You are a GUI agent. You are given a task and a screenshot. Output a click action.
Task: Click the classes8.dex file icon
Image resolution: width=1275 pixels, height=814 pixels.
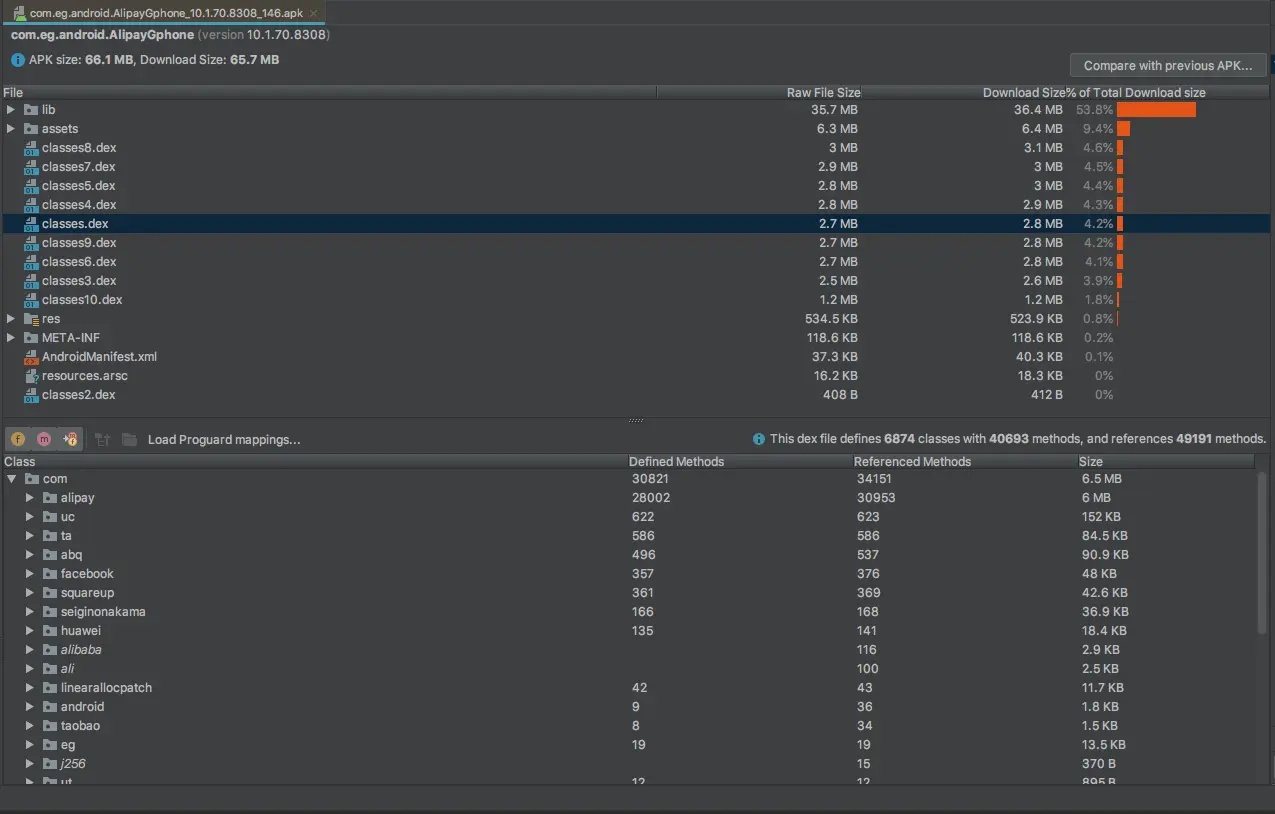(x=31, y=148)
